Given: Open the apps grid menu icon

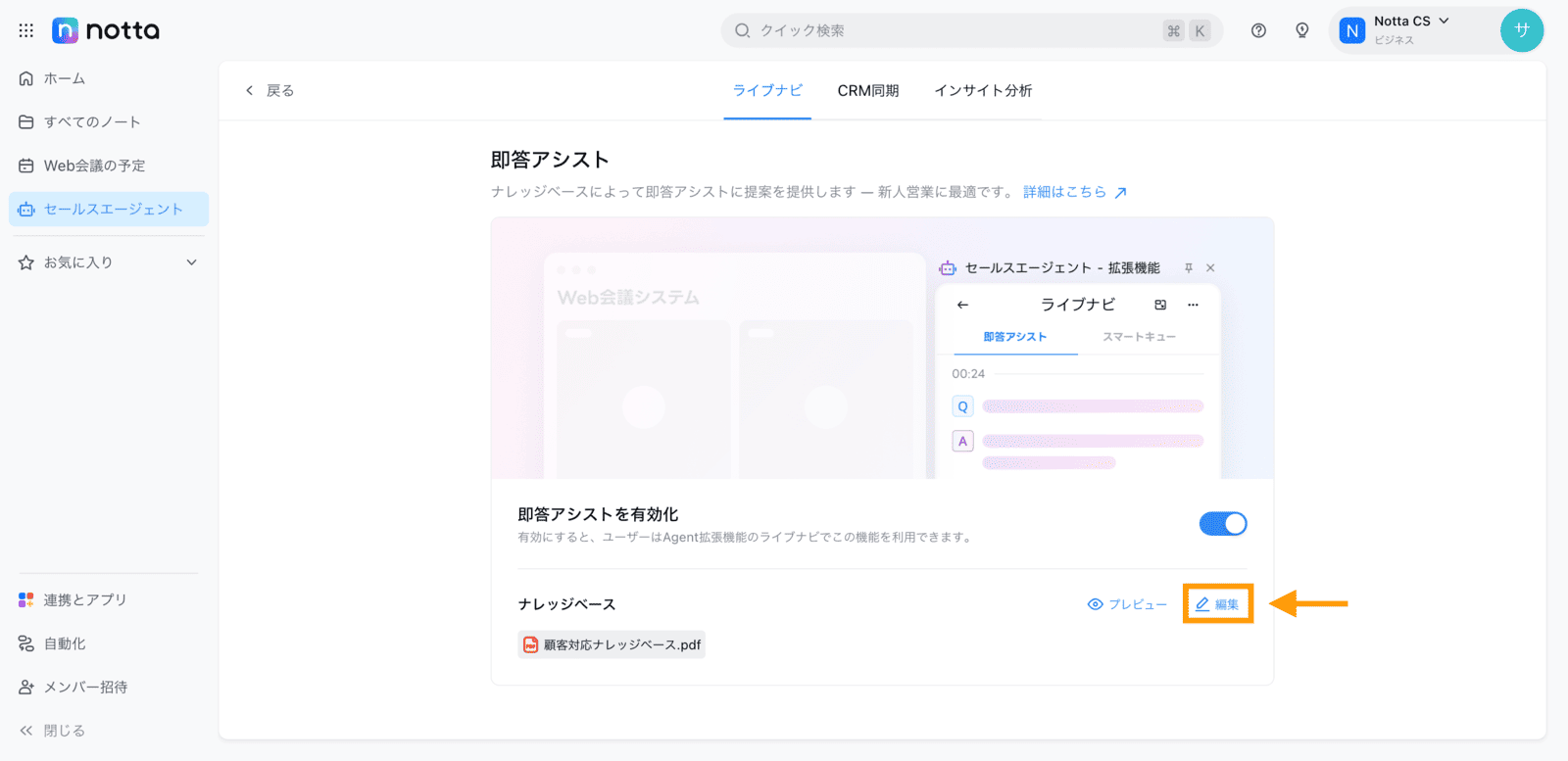Looking at the screenshot, I should pos(26,30).
